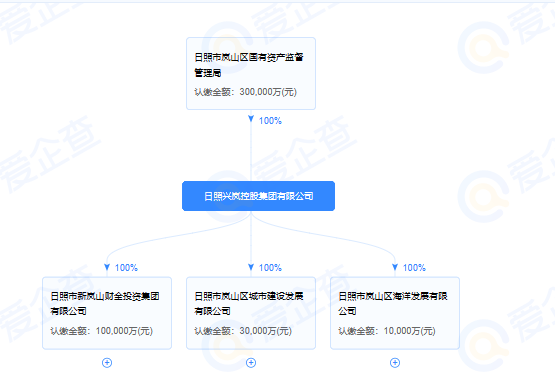Click the 100% label below the state asset bureau card
The height and width of the screenshot is (378, 555).
click(x=270, y=121)
